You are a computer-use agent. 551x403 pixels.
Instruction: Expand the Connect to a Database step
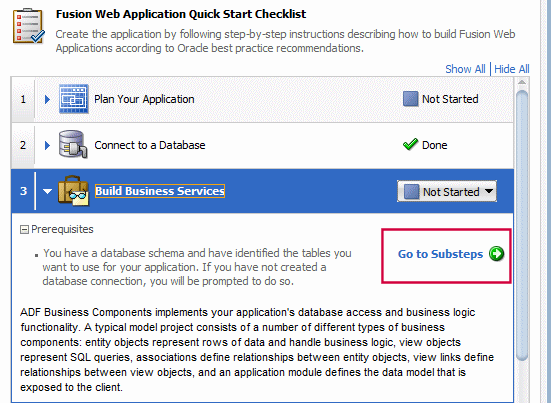coord(47,145)
